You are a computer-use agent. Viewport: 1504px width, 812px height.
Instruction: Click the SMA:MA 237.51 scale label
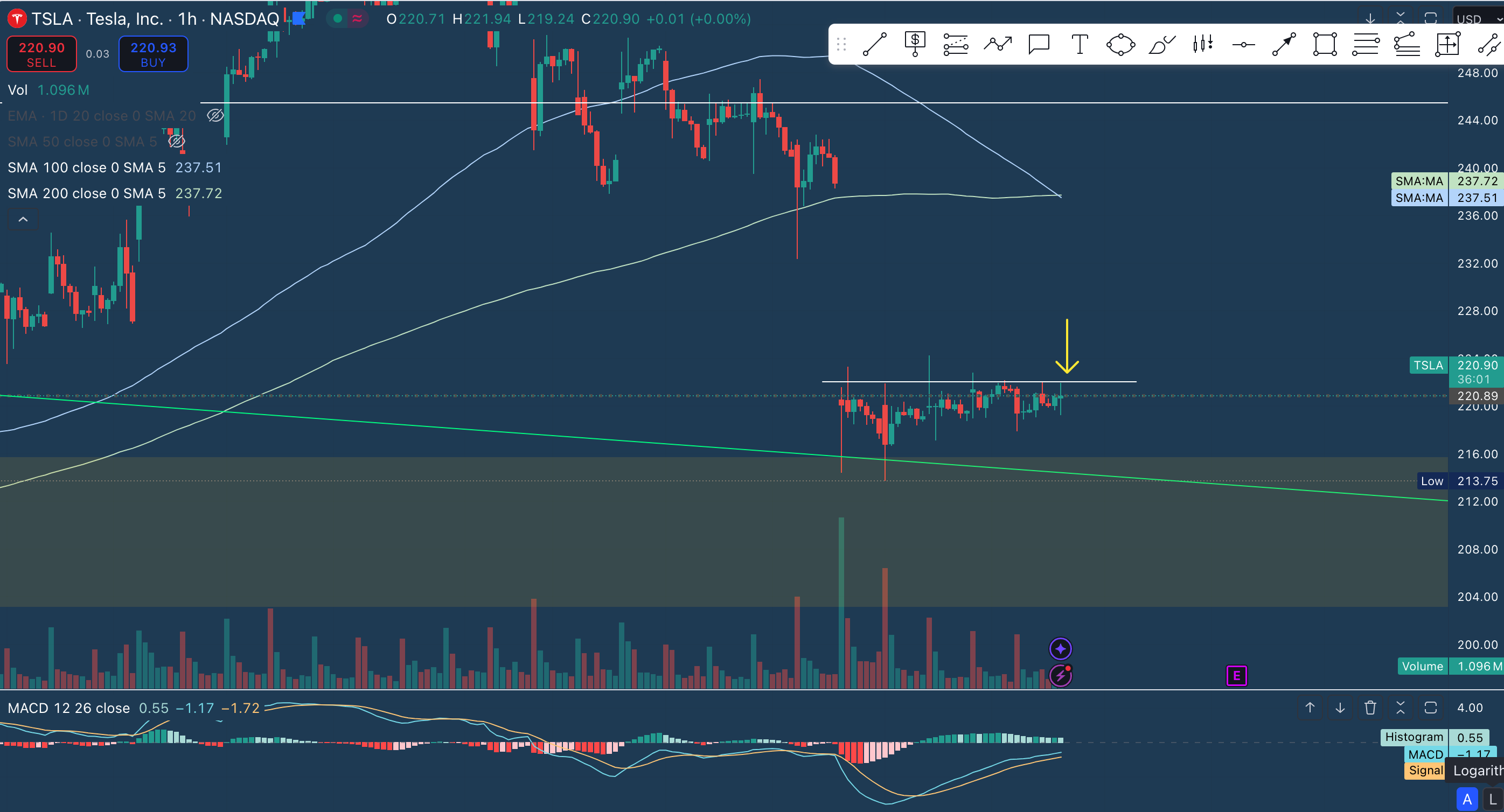[x=1446, y=198]
